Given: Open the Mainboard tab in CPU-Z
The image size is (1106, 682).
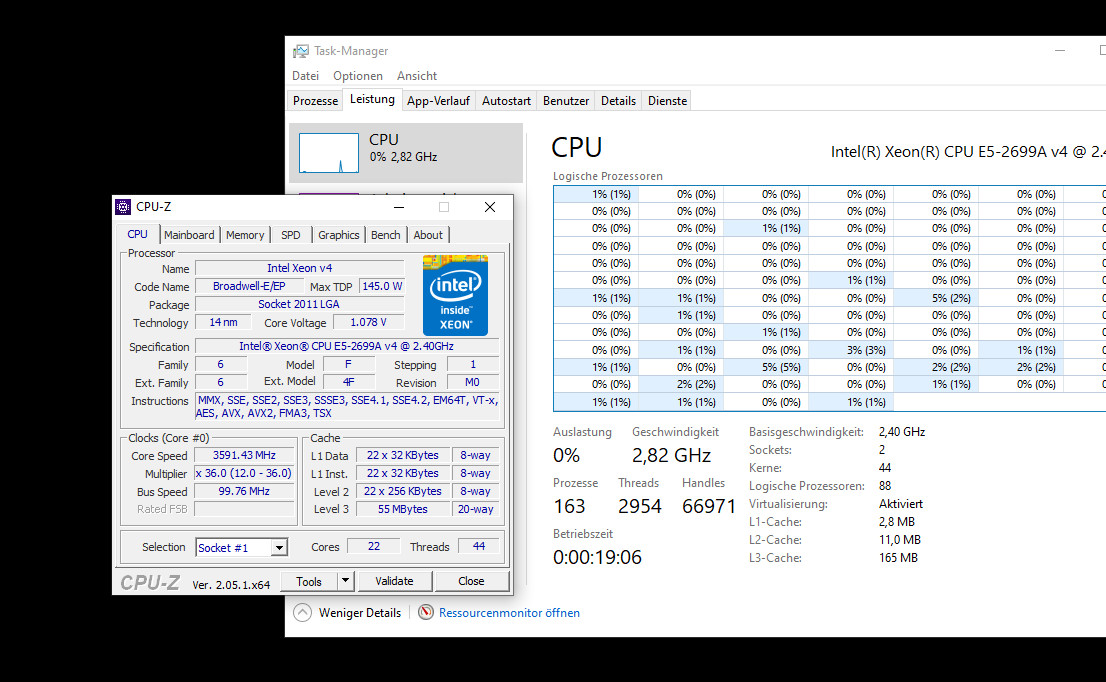Looking at the screenshot, I should 189,235.
